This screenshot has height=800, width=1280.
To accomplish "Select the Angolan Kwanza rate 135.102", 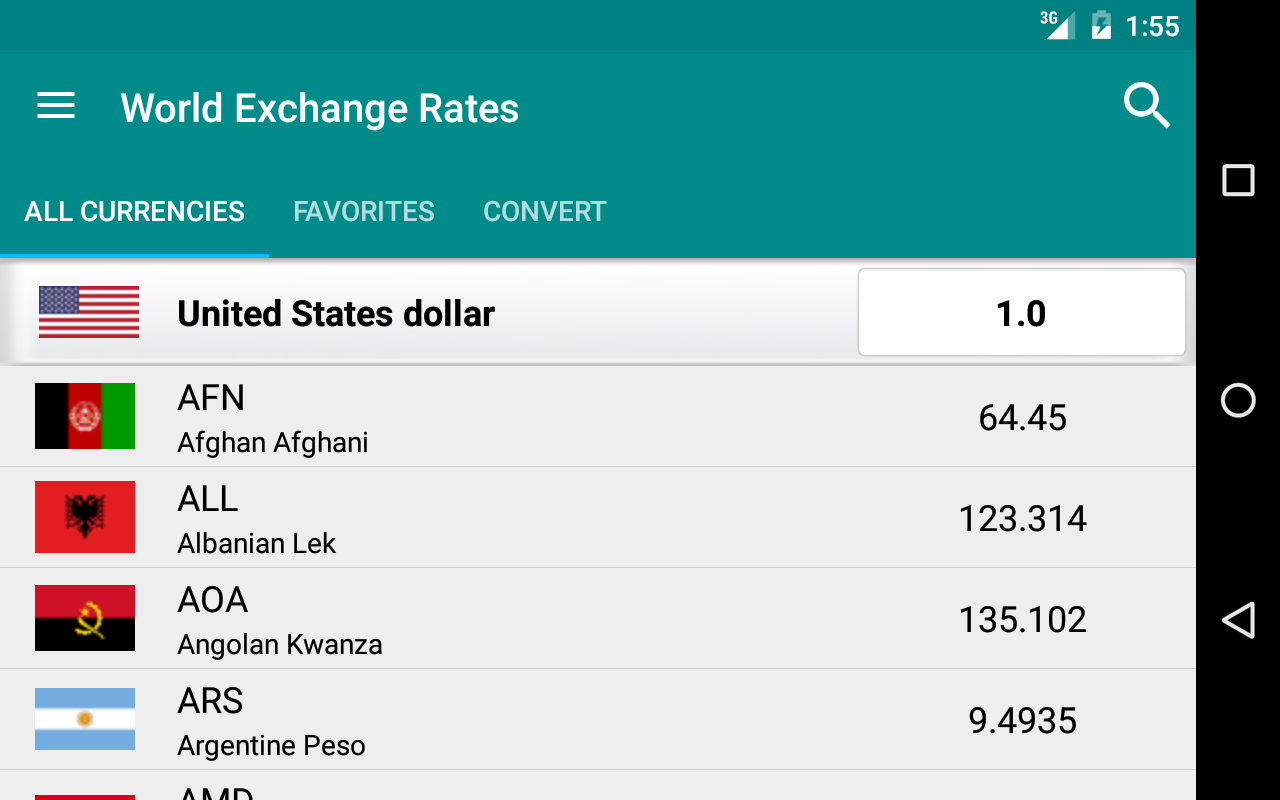I will 1022,620.
